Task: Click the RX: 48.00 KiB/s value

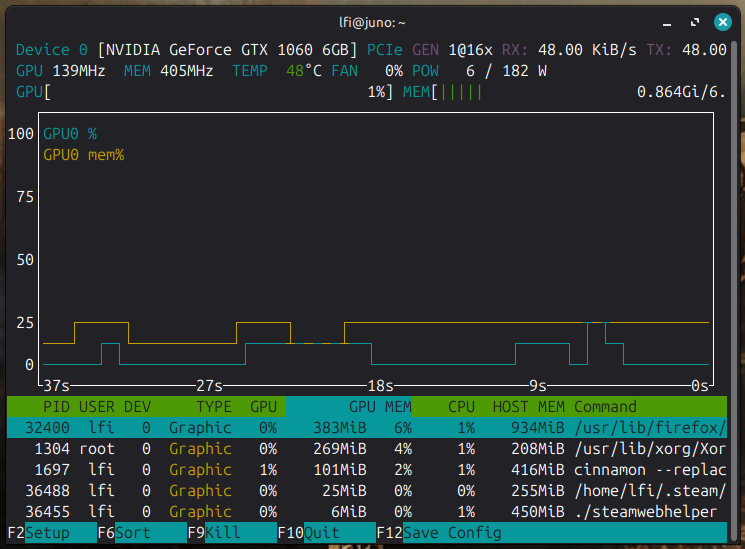Action: click(569, 49)
